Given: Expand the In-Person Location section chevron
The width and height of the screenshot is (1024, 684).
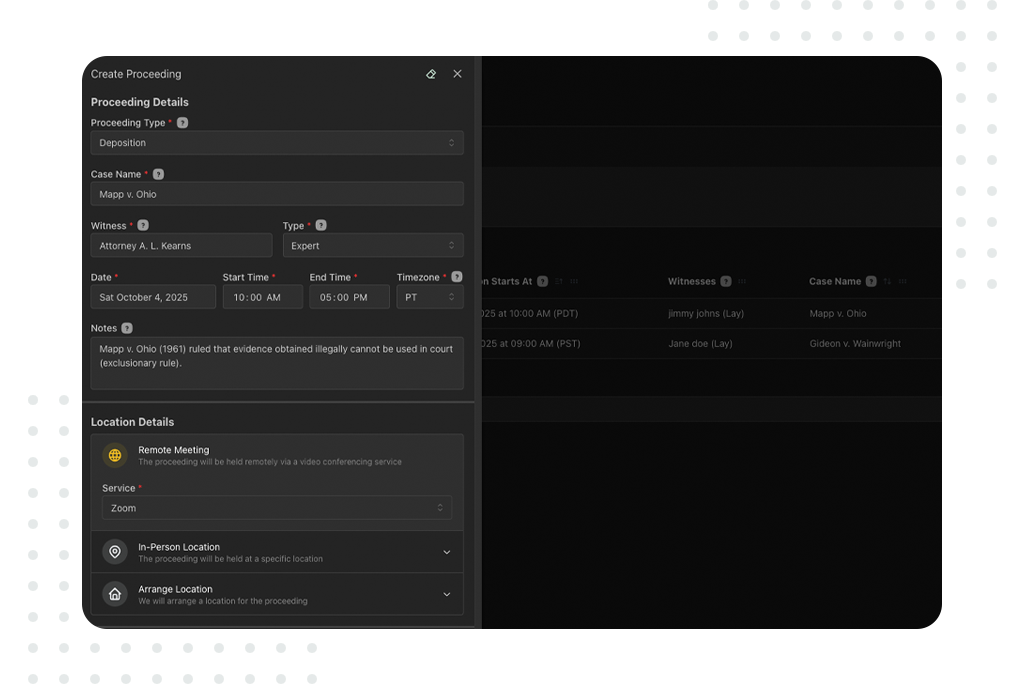Looking at the screenshot, I should coord(446,552).
